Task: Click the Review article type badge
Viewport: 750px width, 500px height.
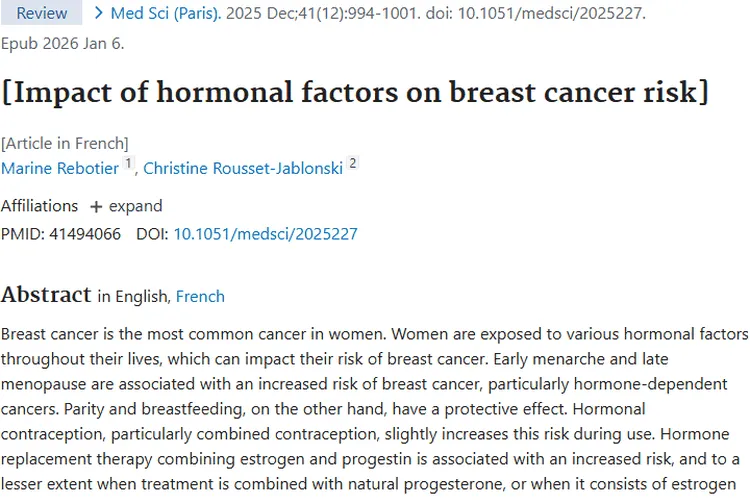Action: click(x=42, y=13)
